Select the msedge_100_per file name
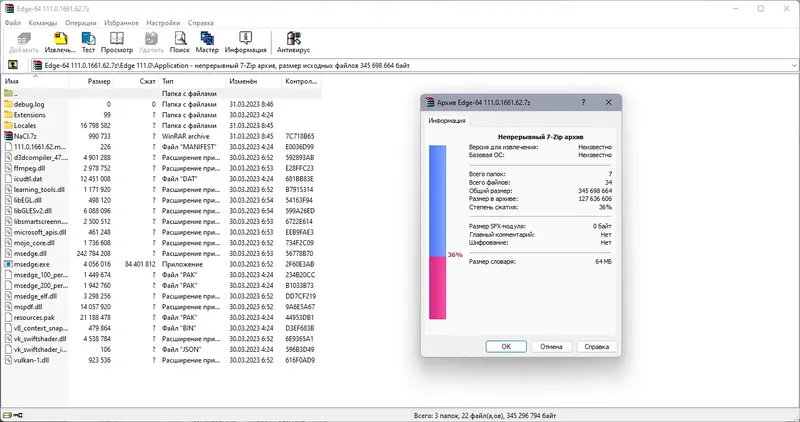Viewport: 800px width, 422px height. [40, 275]
